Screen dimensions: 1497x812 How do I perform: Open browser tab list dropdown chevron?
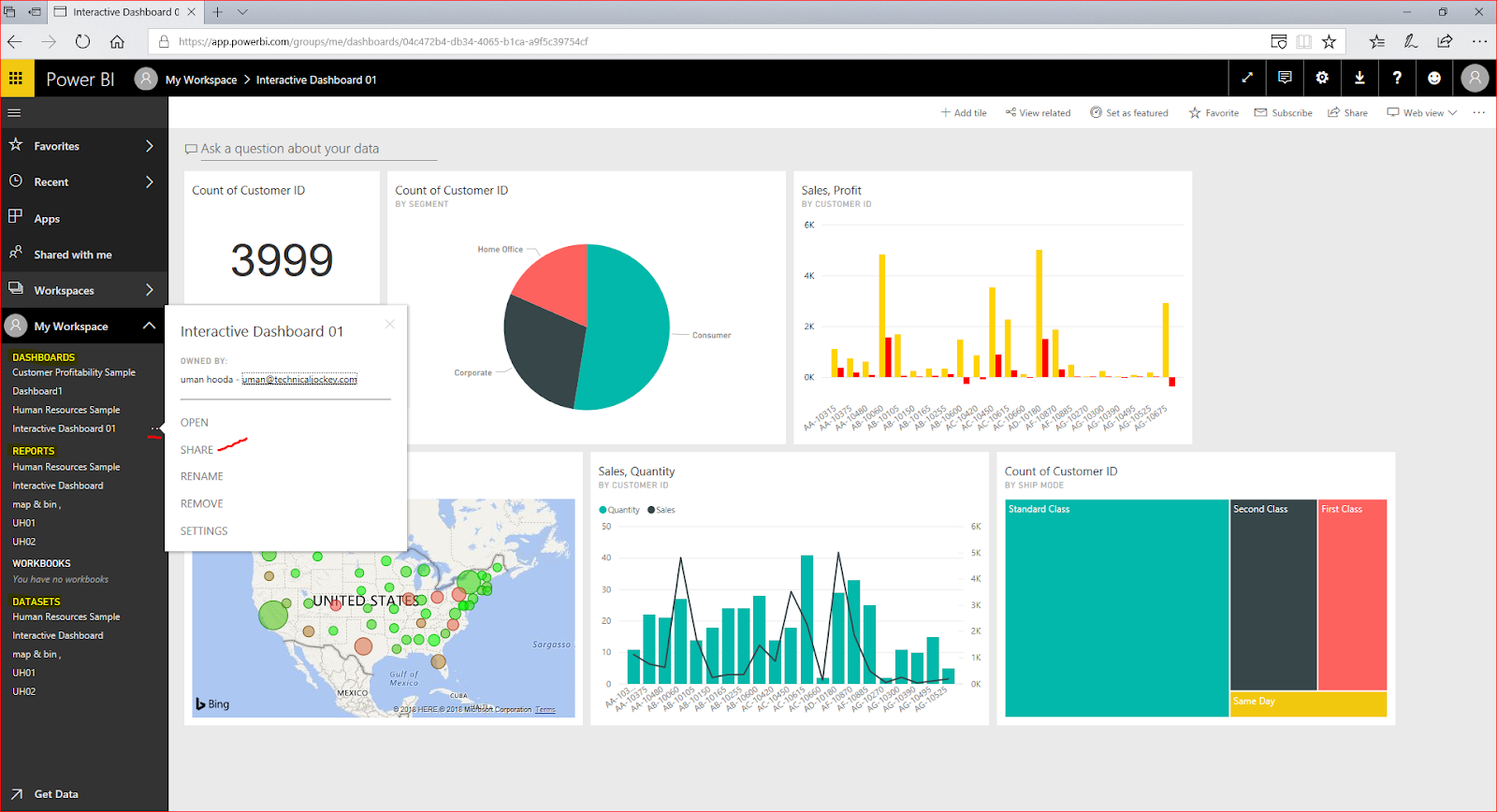242,12
